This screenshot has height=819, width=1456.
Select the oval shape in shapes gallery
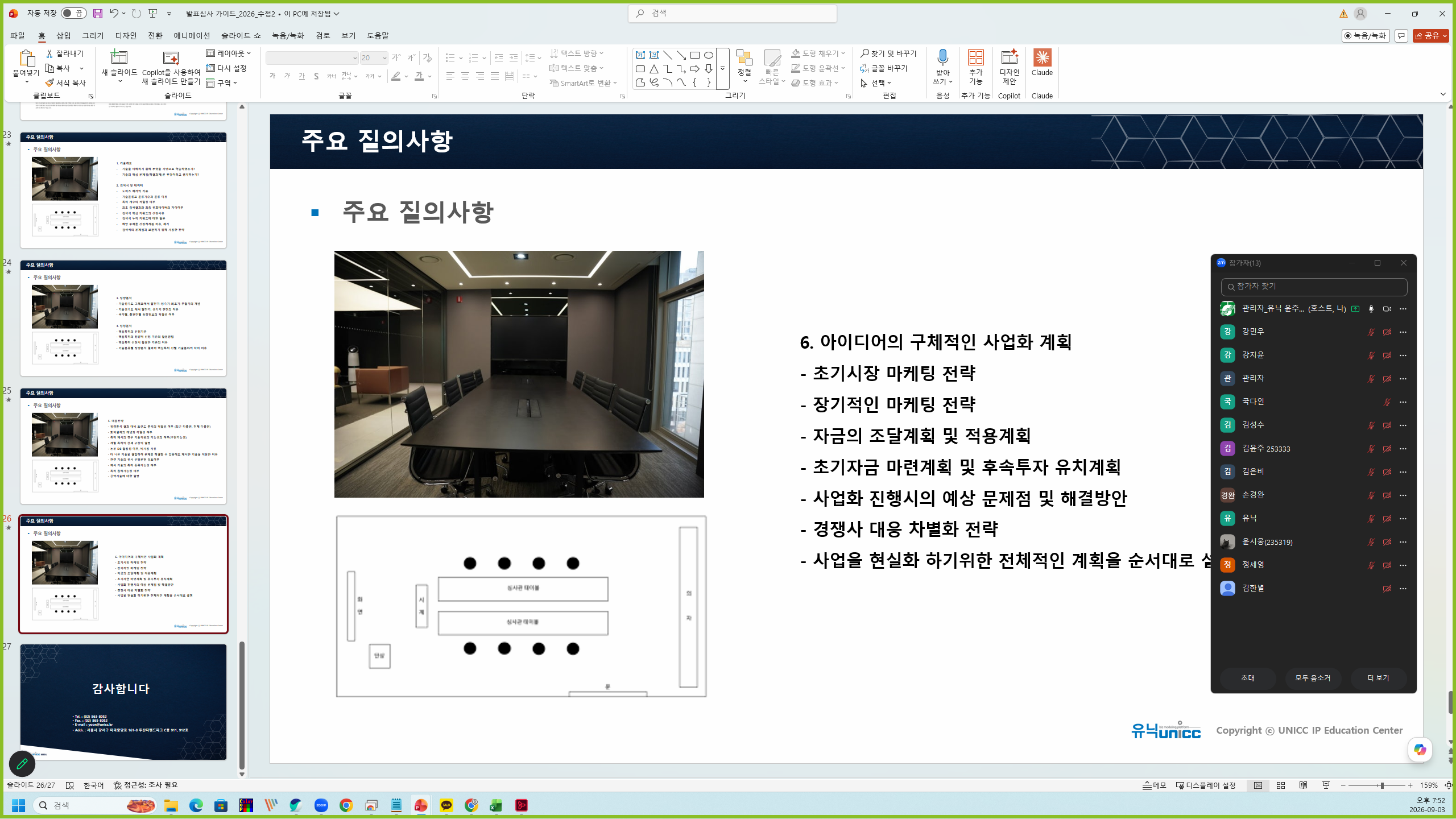[709, 55]
